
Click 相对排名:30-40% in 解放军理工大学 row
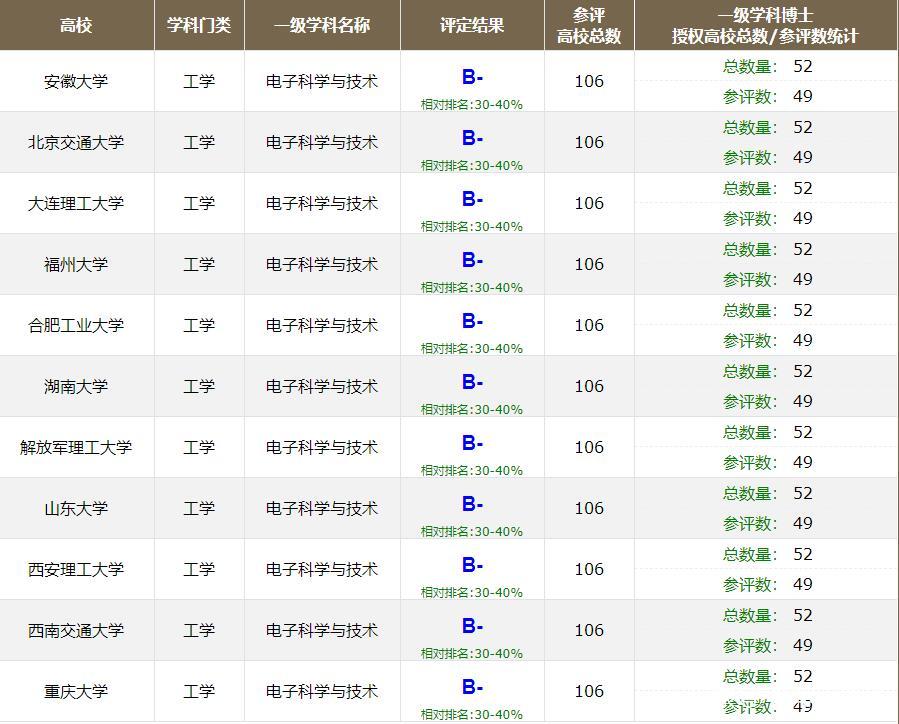click(x=472, y=471)
